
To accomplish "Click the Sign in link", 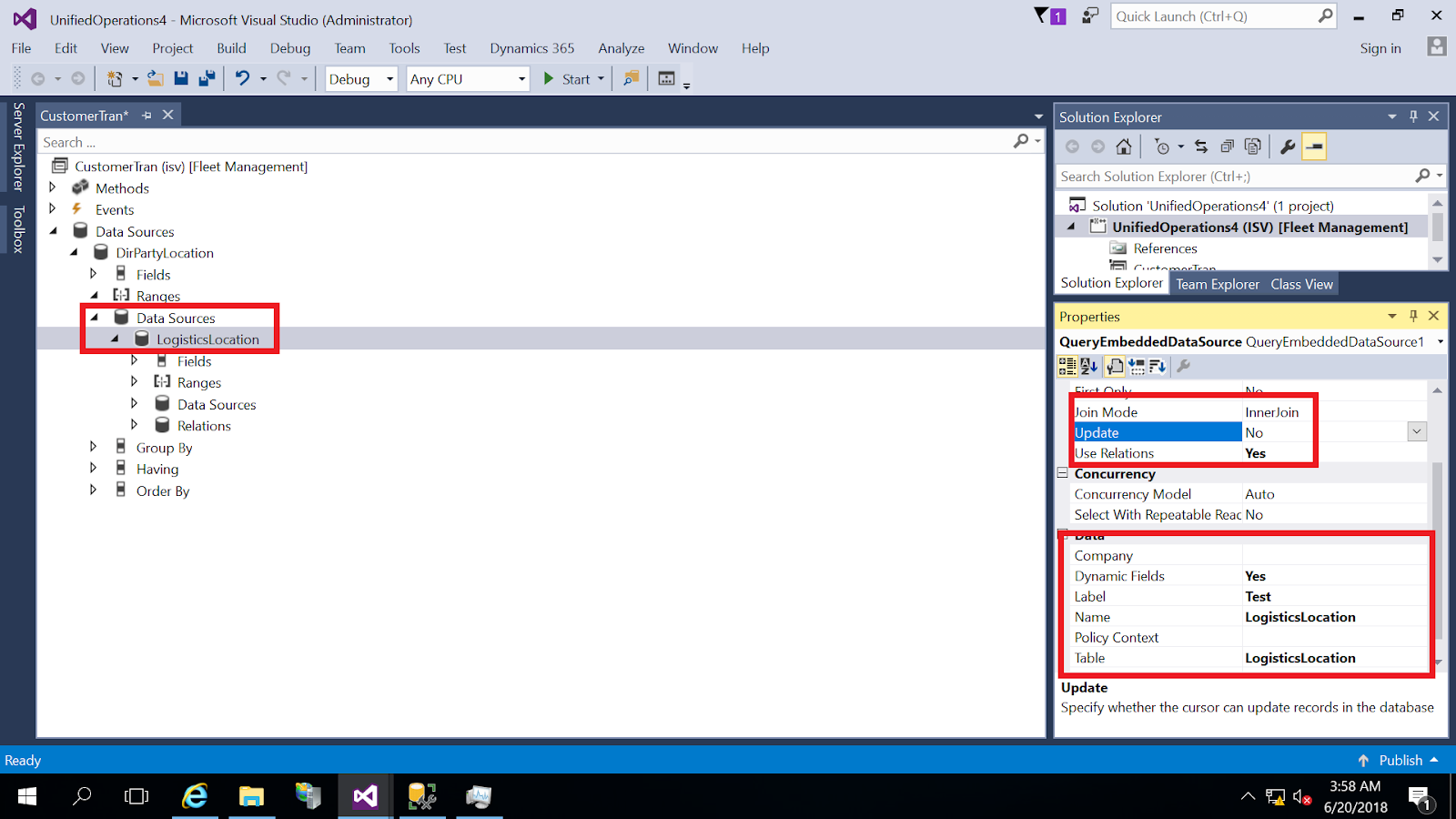I will tap(1380, 48).
